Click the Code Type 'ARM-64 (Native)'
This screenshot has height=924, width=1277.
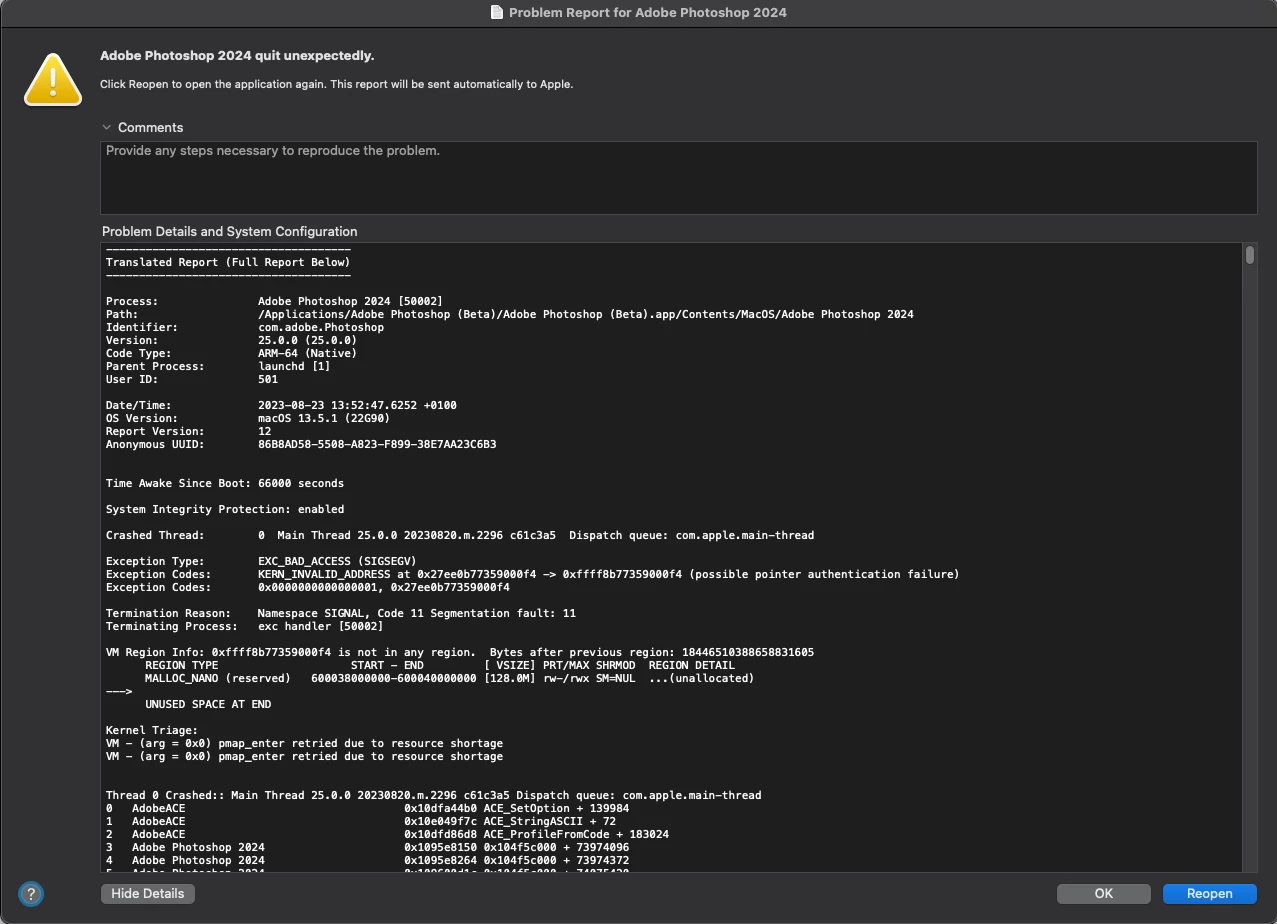click(x=307, y=353)
